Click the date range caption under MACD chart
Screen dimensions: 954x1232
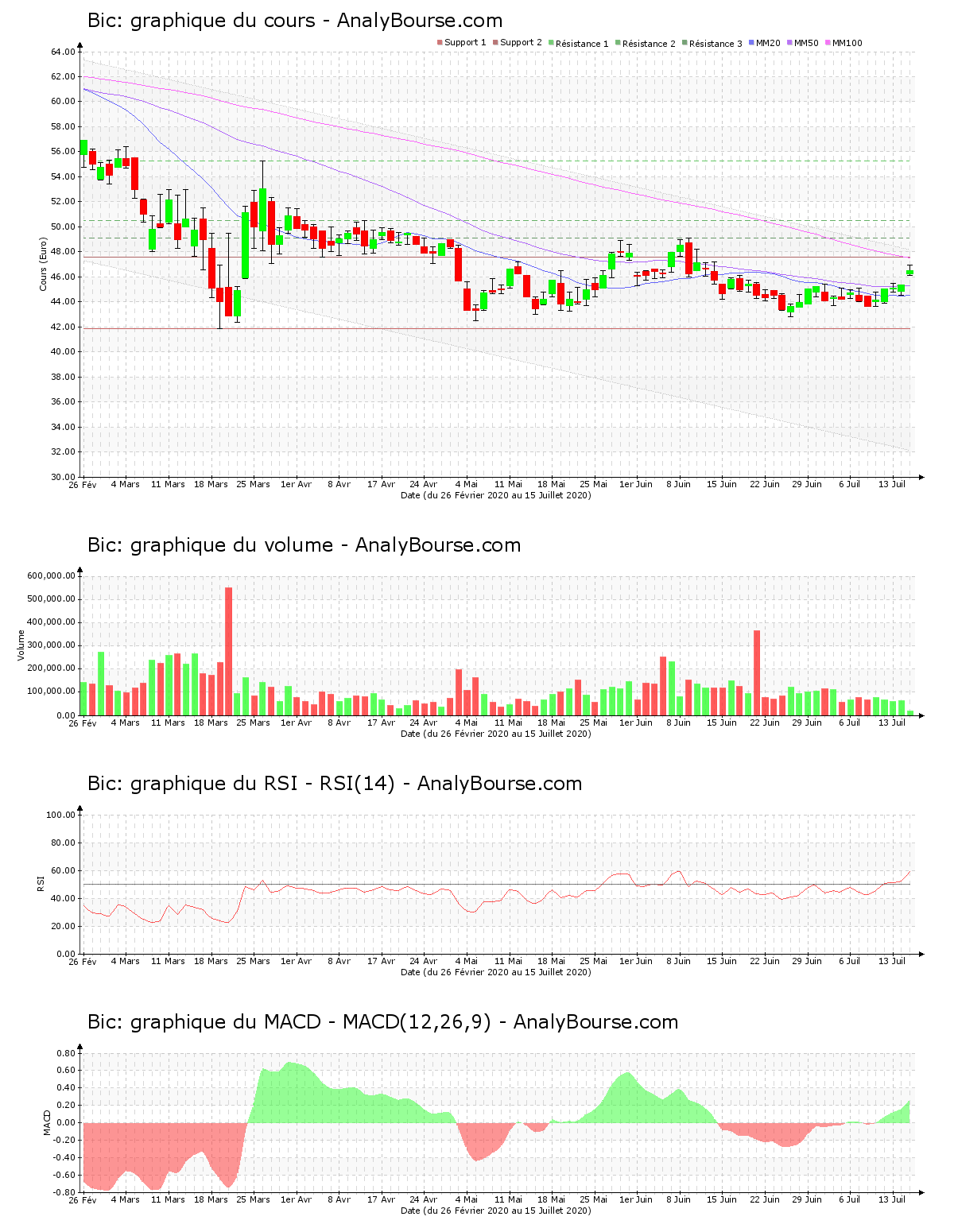(496, 1211)
